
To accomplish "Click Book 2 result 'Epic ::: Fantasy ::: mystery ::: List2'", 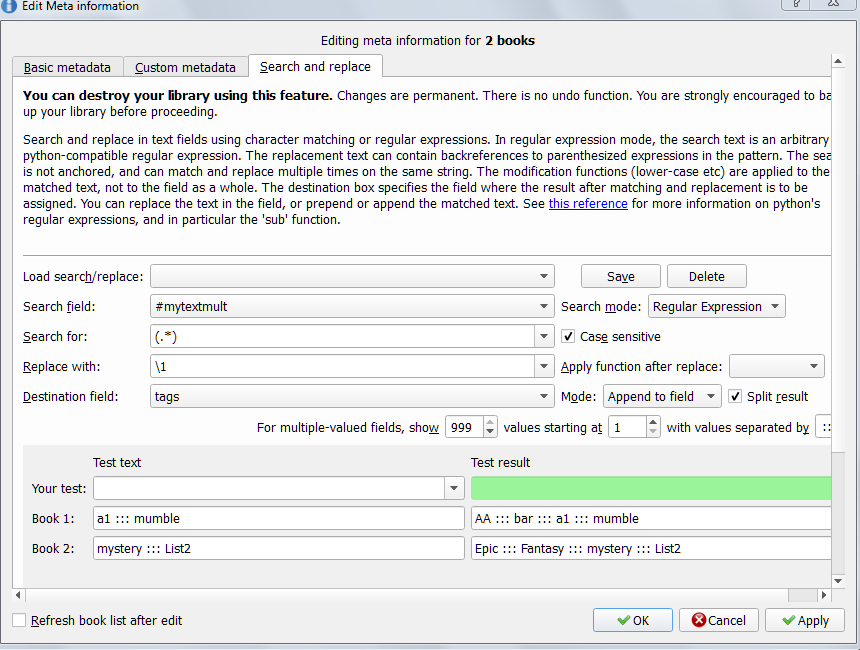I will click(x=651, y=549).
